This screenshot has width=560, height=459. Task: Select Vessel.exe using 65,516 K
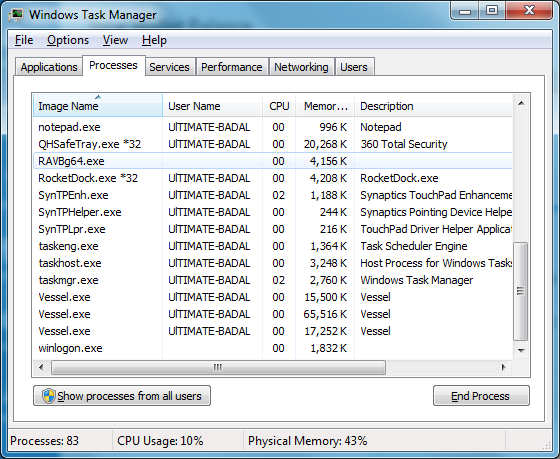click(x=272, y=314)
